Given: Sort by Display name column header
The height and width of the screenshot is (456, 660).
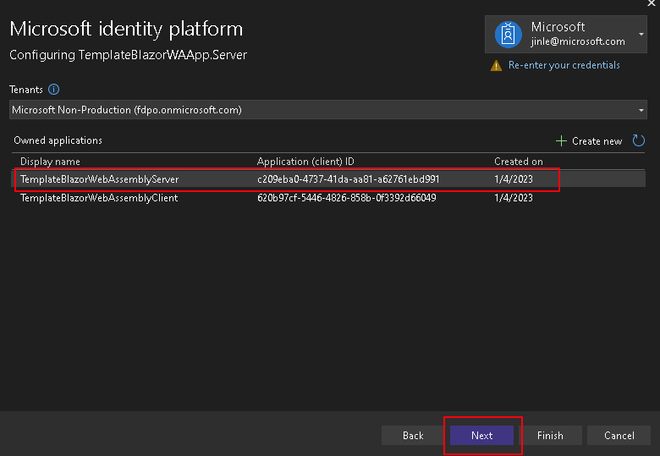Looking at the screenshot, I should pos(50,162).
